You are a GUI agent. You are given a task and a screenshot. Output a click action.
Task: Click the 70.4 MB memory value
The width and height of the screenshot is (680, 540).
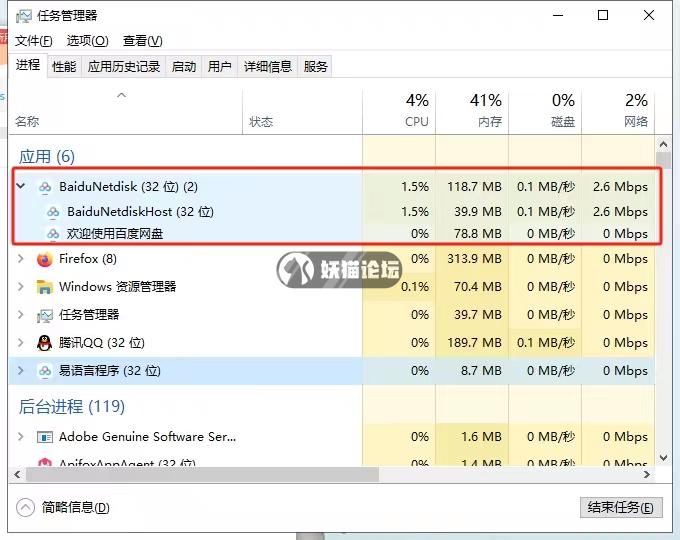477,287
